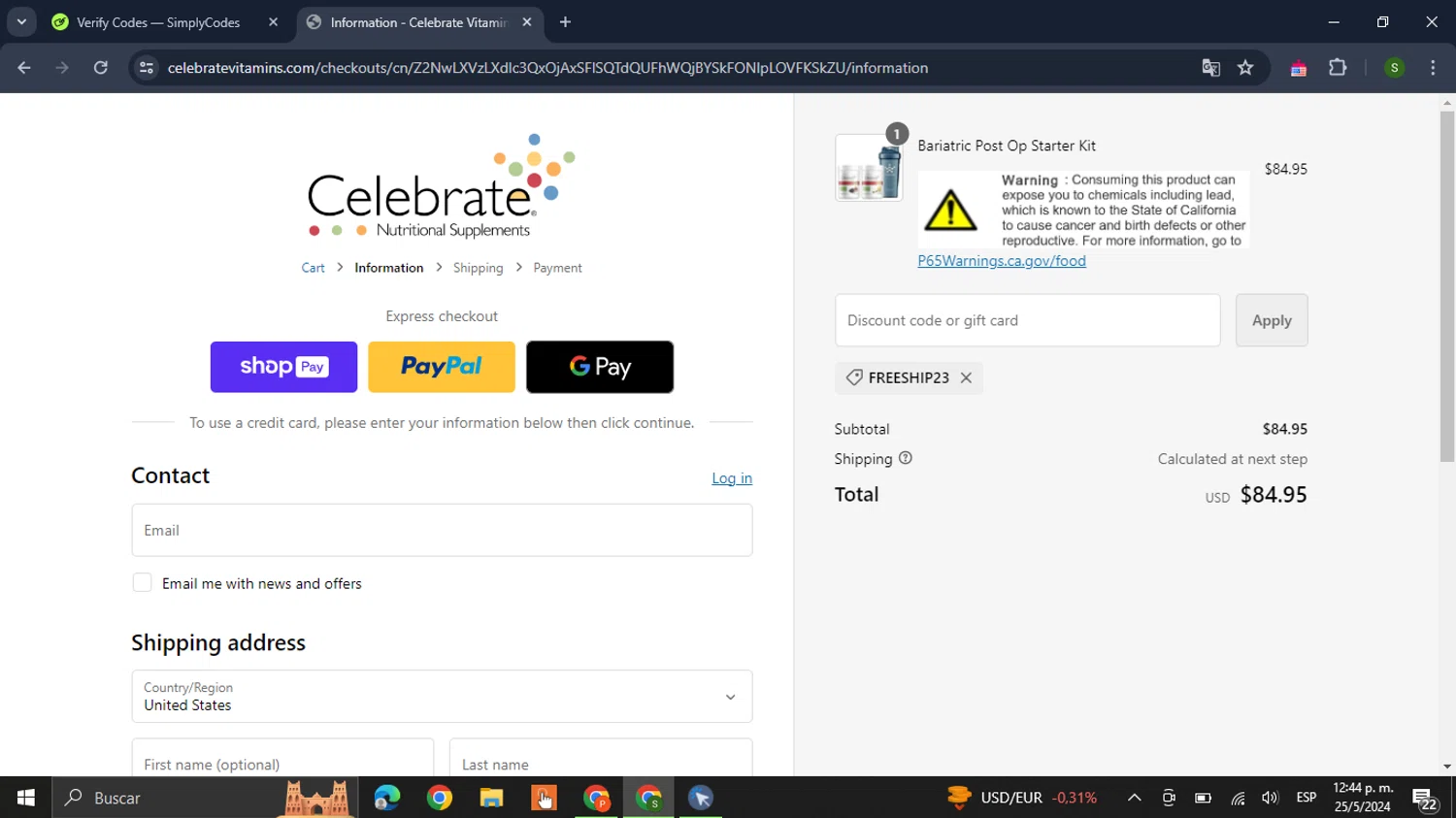Click the Celebrate Nutritional Supplements logo

pyautogui.click(x=442, y=186)
